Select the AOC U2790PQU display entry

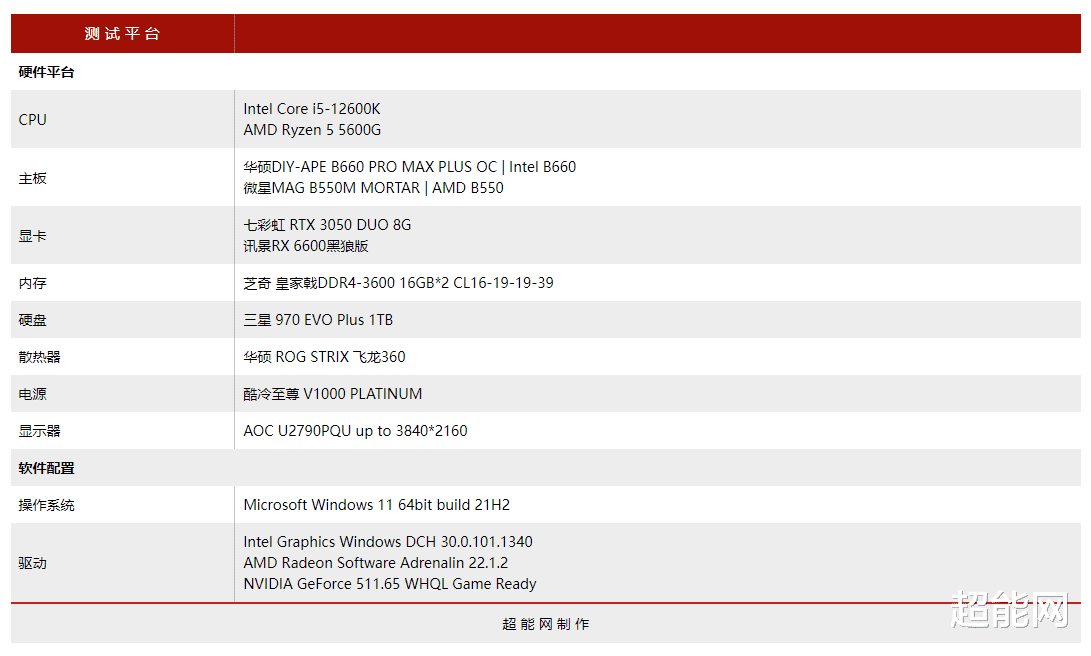pyautogui.click(x=358, y=430)
